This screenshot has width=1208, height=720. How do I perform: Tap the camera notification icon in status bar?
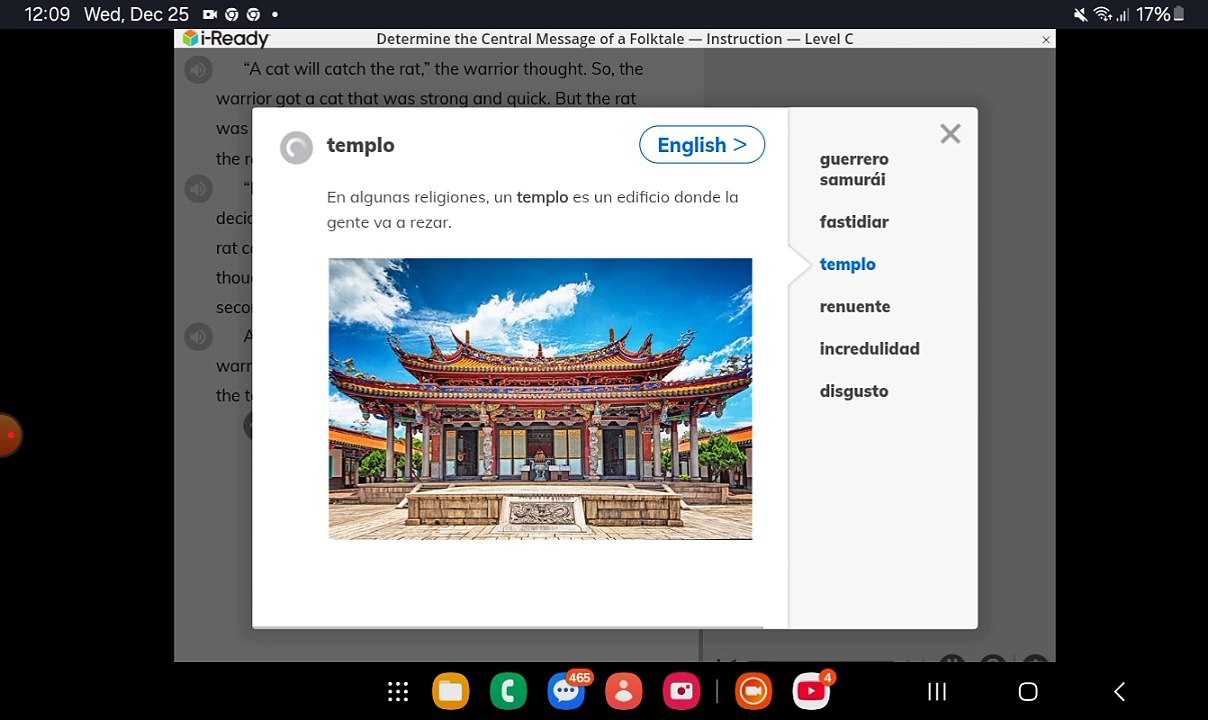(x=210, y=15)
